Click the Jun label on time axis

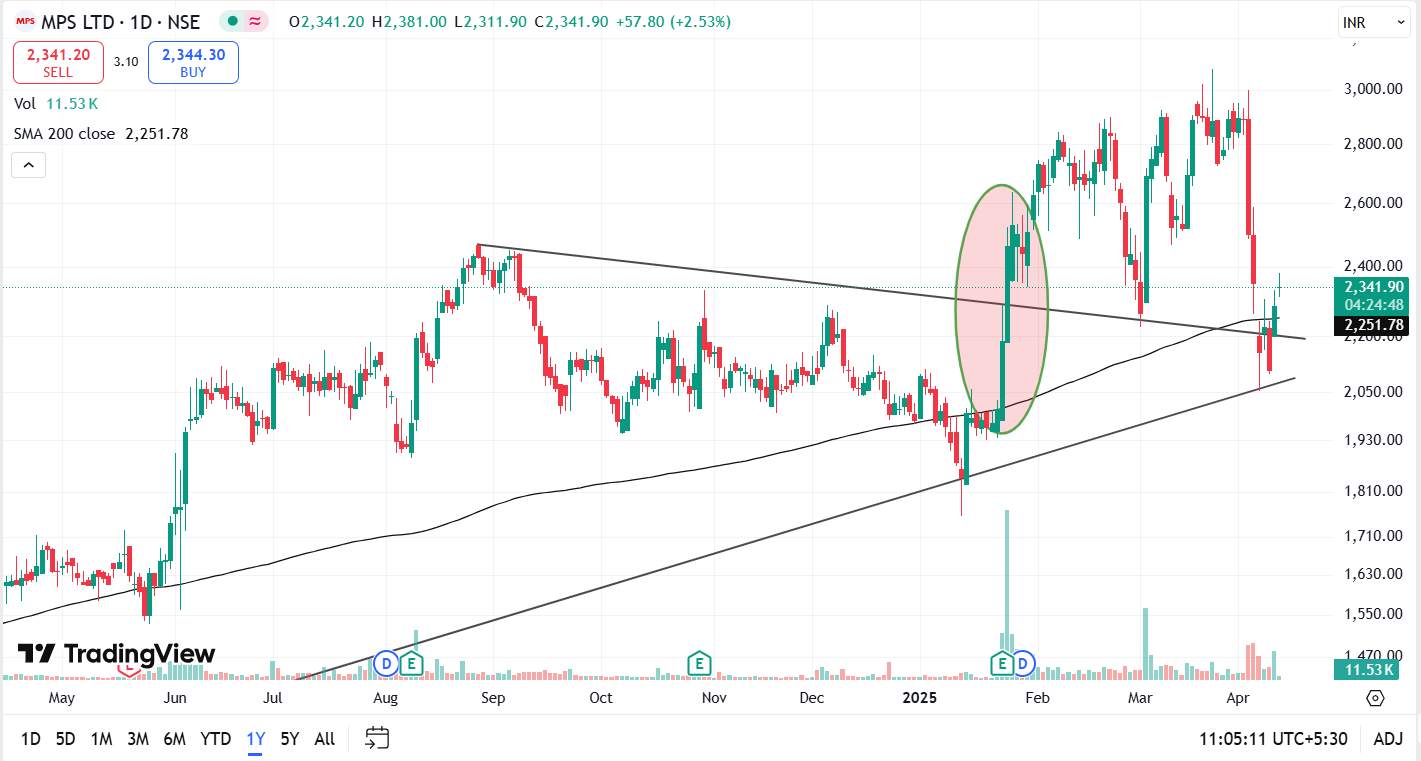click(x=176, y=698)
